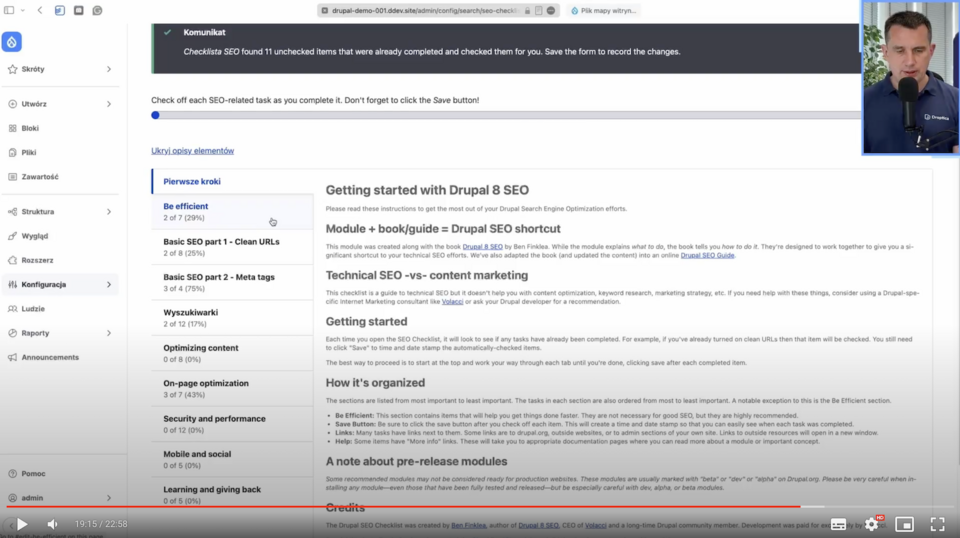The image size is (960, 538).
Task: Expand the Struktura submenu chevron
Action: pyautogui.click(x=109, y=212)
